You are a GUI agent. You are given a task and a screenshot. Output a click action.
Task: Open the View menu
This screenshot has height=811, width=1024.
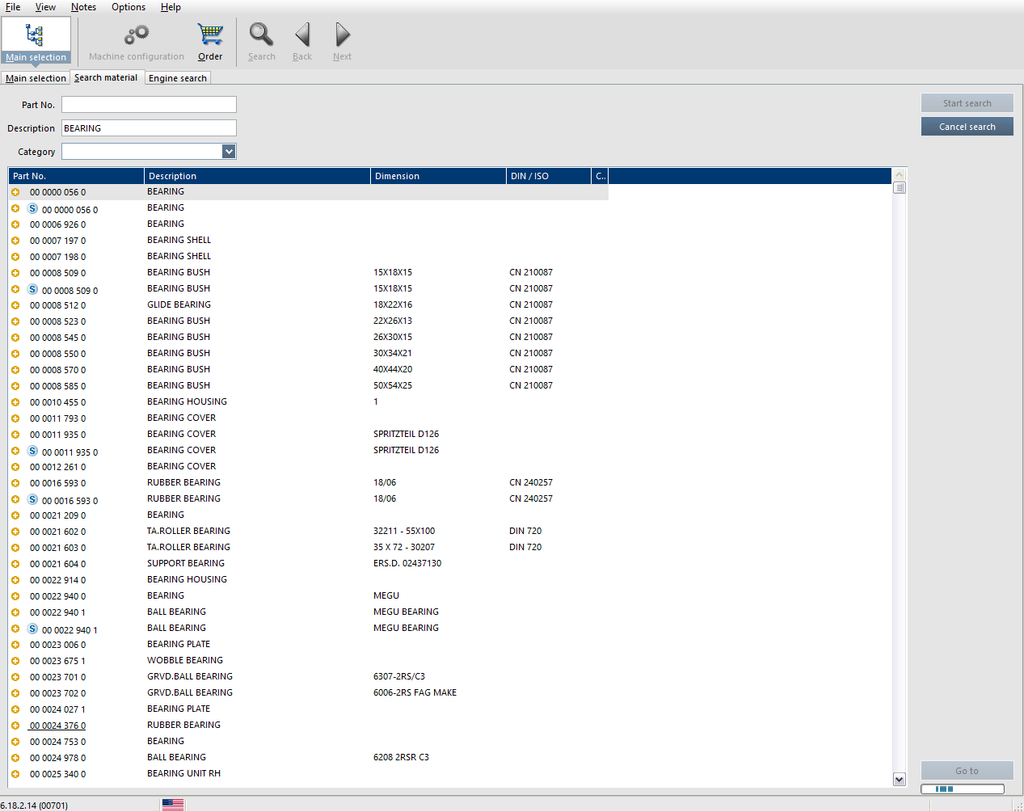point(45,7)
